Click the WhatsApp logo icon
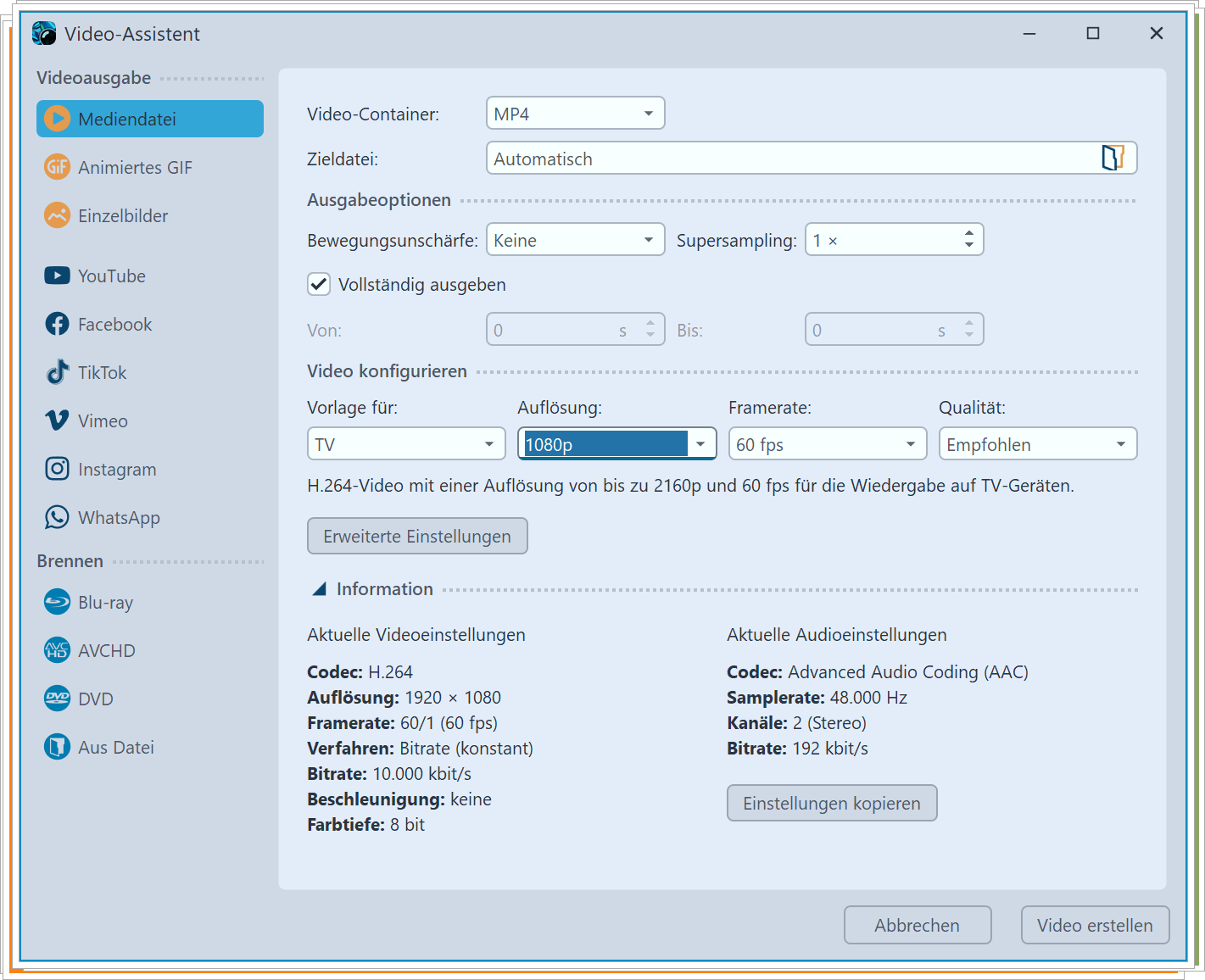 click(x=57, y=517)
